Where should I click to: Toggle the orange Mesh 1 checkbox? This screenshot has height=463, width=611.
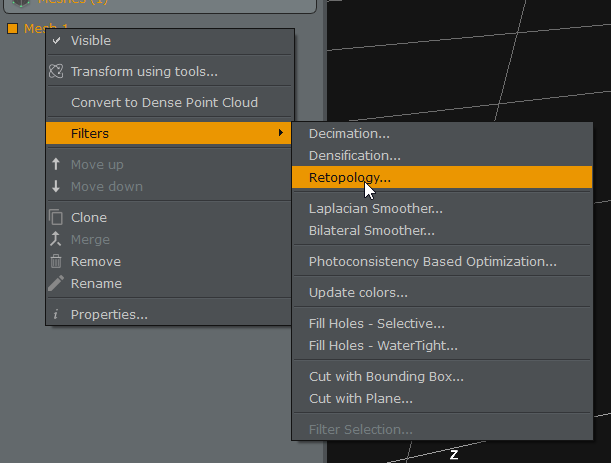click(12, 28)
